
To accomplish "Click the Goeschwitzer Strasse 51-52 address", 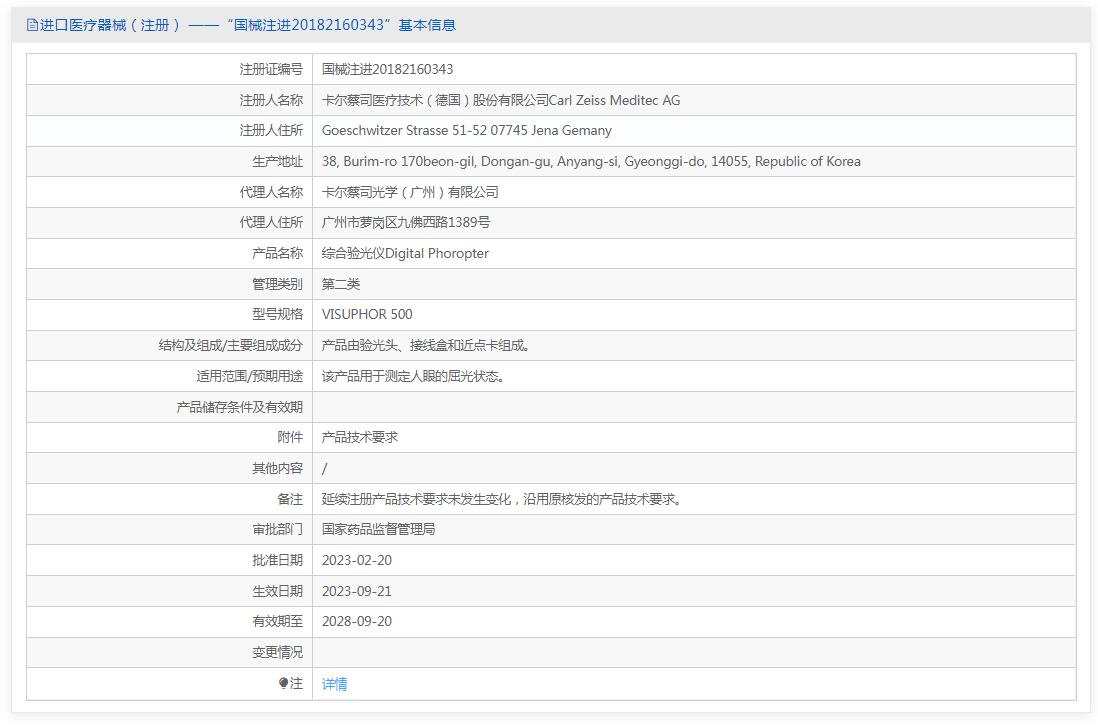I will point(466,130).
